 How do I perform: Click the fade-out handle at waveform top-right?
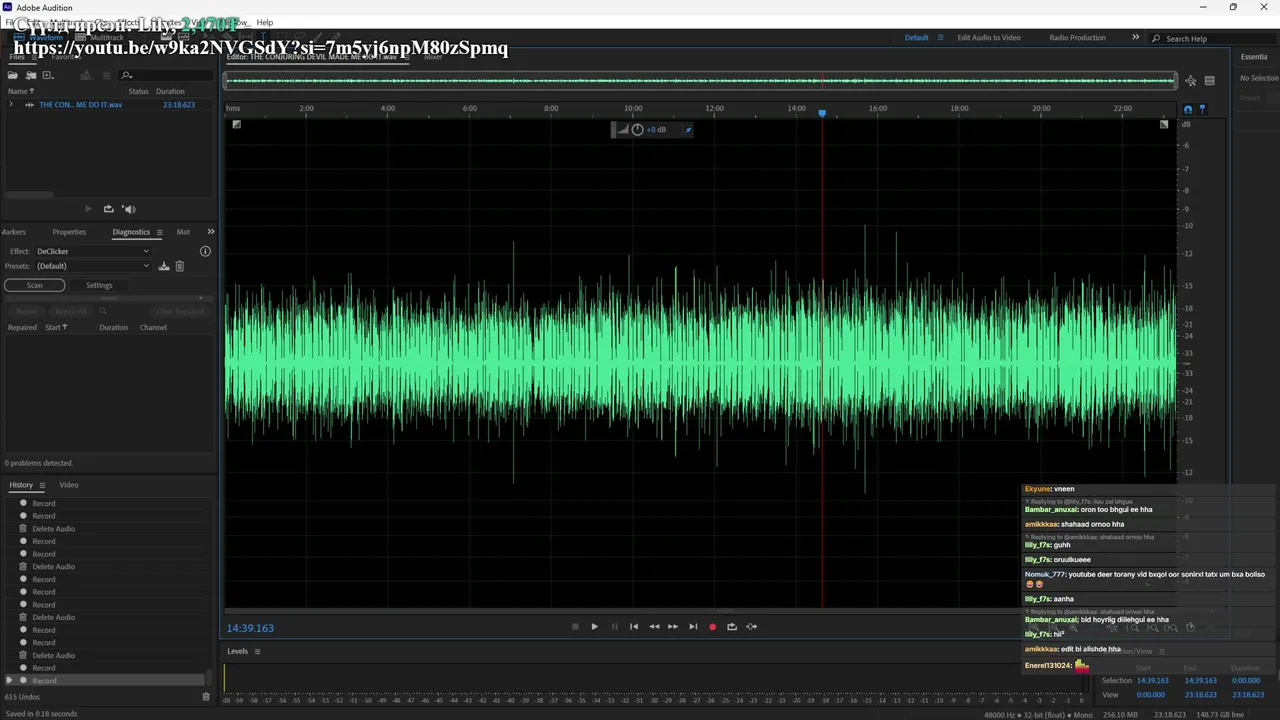tap(1164, 124)
